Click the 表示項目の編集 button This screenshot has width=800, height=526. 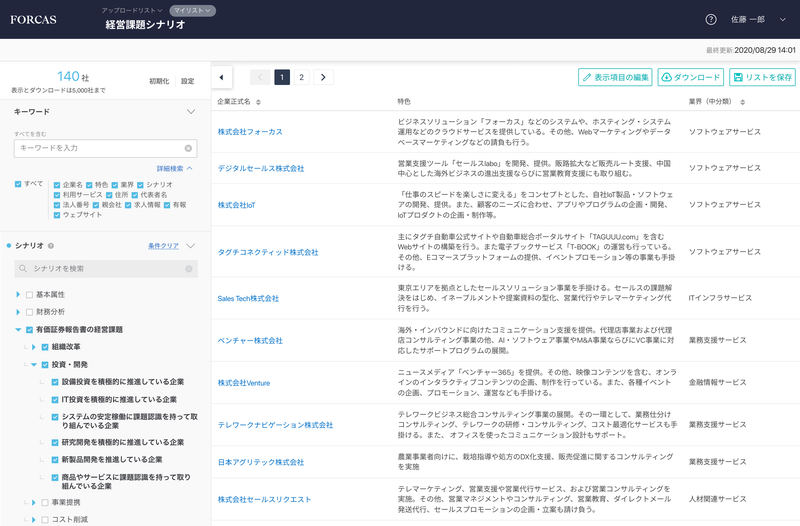coord(615,77)
